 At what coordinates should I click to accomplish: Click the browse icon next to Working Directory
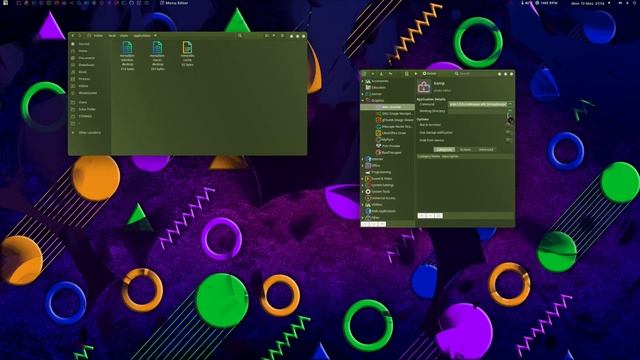(509, 111)
